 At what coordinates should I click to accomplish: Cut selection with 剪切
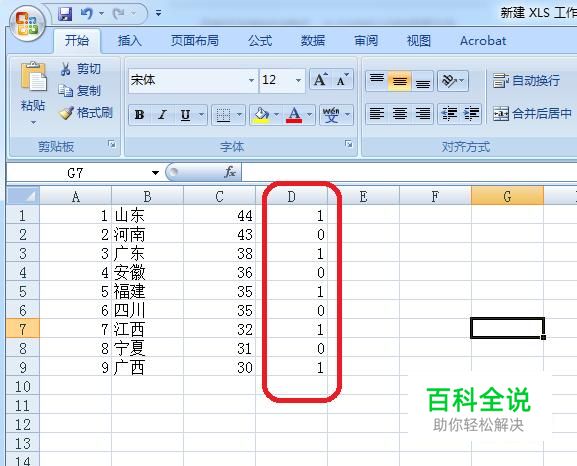point(81,68)
